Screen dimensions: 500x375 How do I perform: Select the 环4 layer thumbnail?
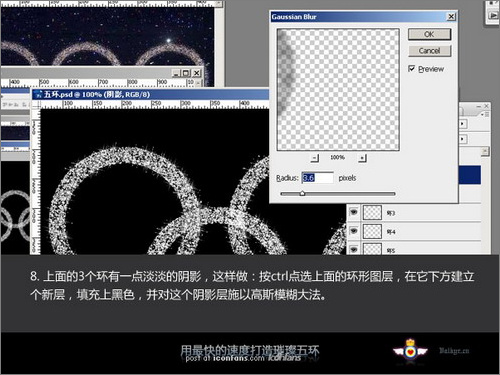click(x=372, y=231)
